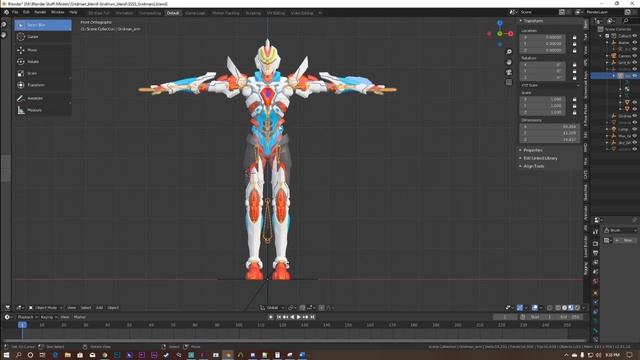
Task: Select the Move tool
Action: (43, 50)
